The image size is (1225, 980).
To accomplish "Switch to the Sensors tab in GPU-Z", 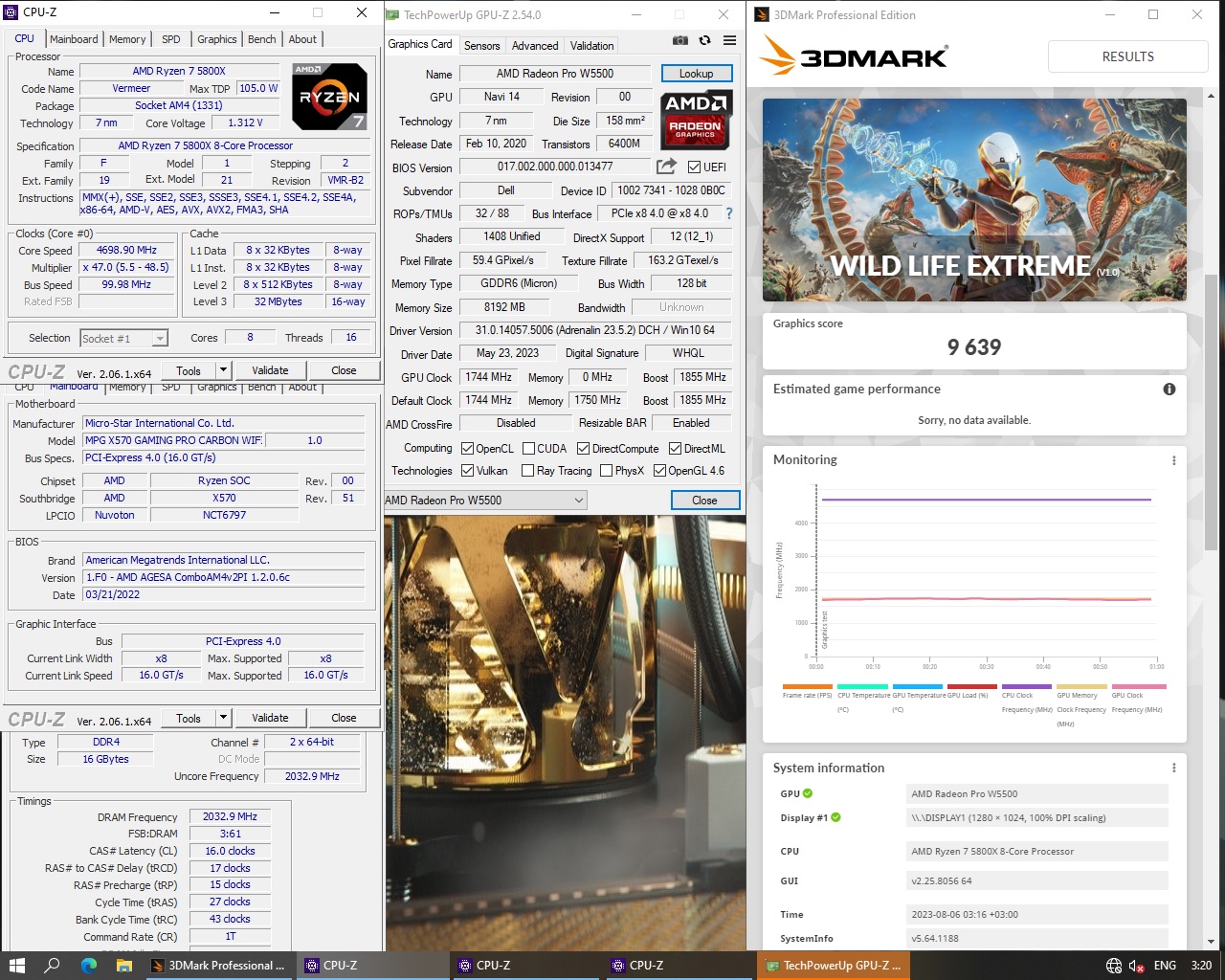I will 481,45.
